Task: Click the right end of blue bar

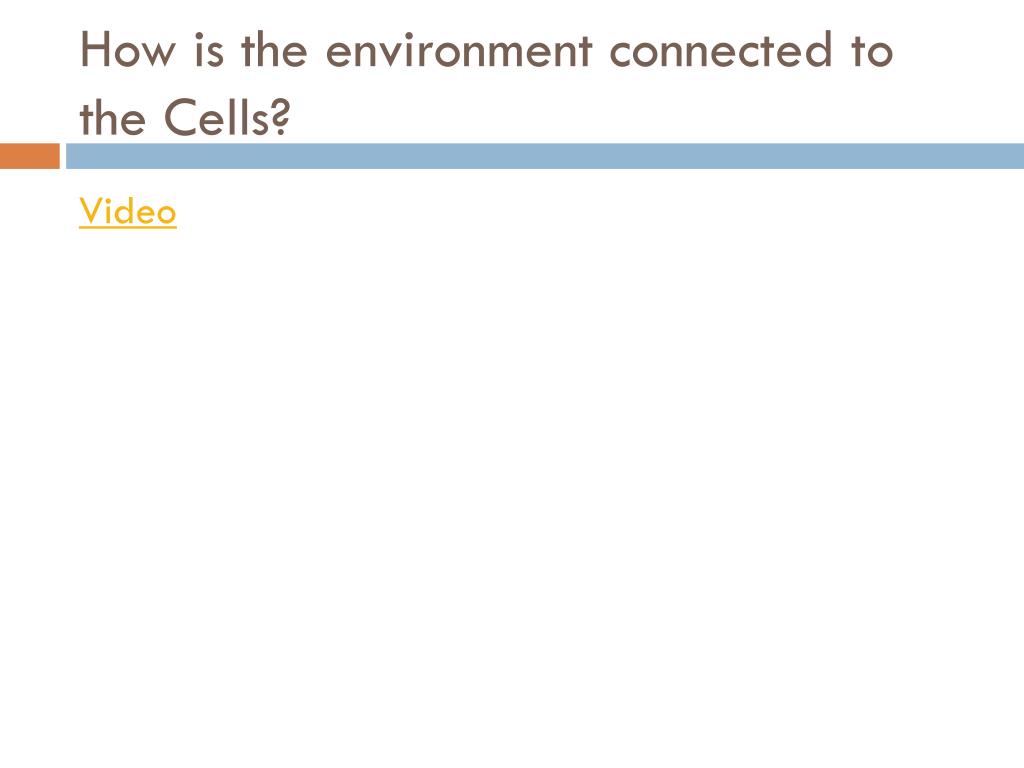Action: 1011,156
